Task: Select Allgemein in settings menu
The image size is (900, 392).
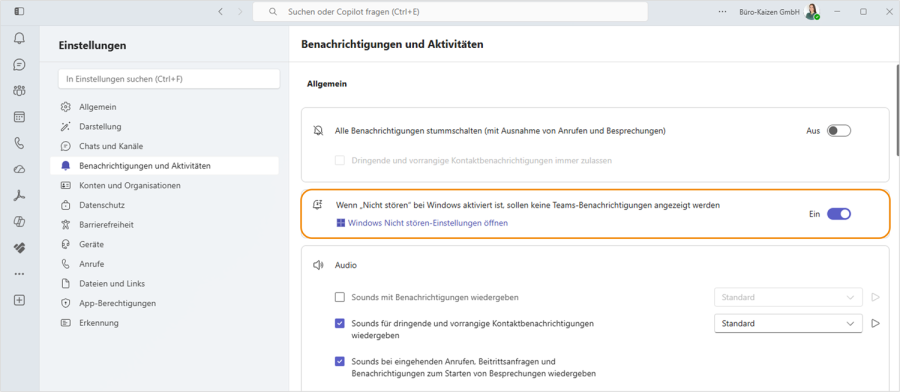Action: pos(164,107)
